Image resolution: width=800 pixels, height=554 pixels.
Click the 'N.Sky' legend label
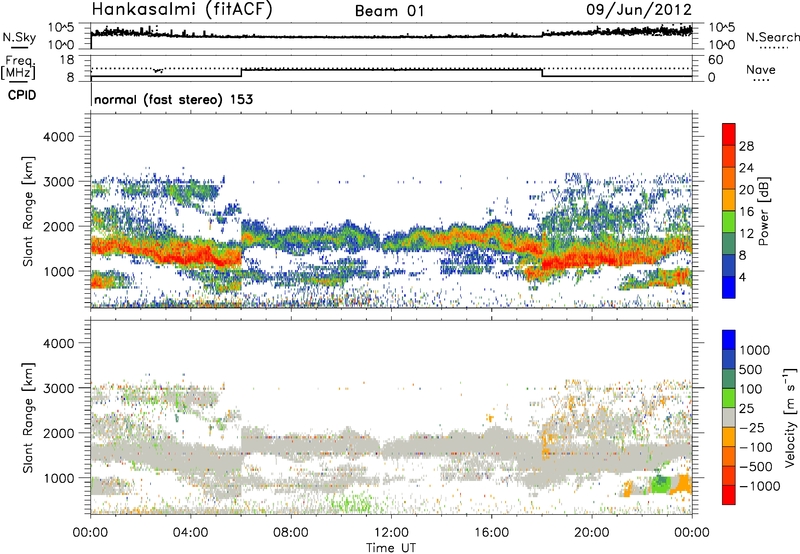[19, 37]
